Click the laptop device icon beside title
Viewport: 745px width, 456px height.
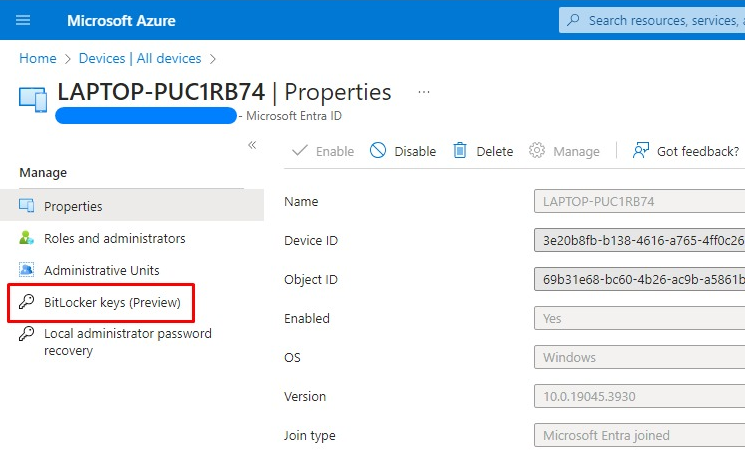tap(33, 100)
